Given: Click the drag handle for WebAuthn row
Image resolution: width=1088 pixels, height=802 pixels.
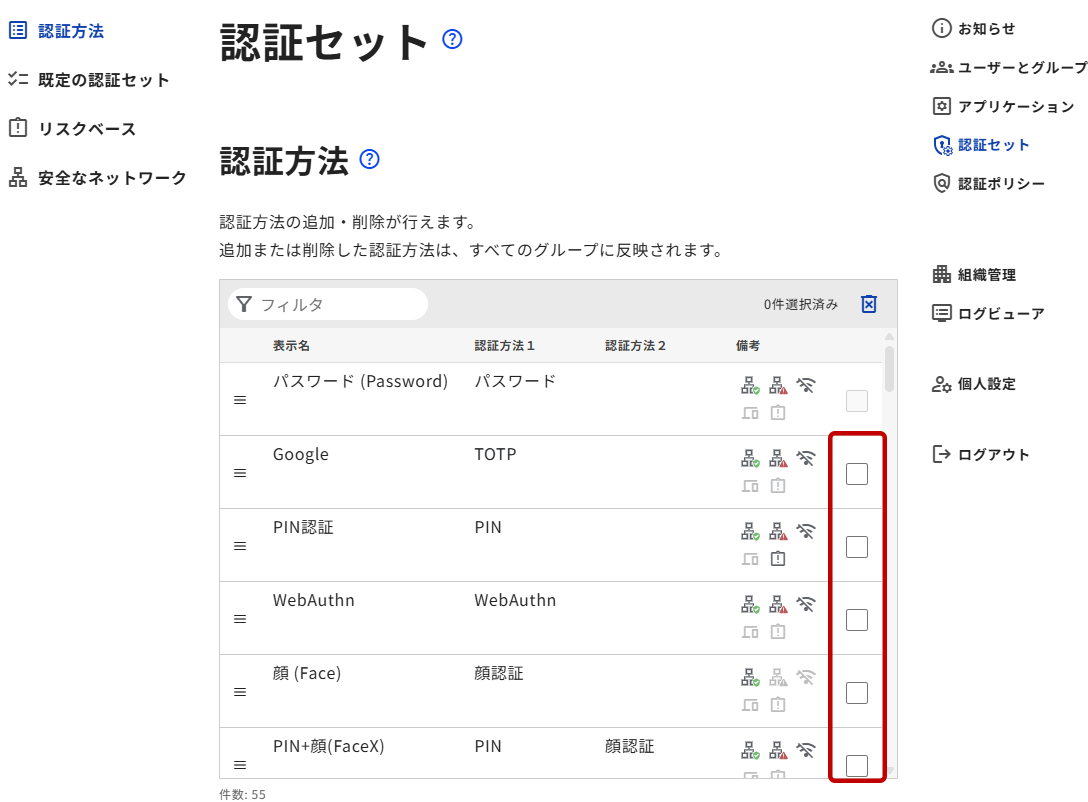Looking at the screenshot, I should 240,619.
